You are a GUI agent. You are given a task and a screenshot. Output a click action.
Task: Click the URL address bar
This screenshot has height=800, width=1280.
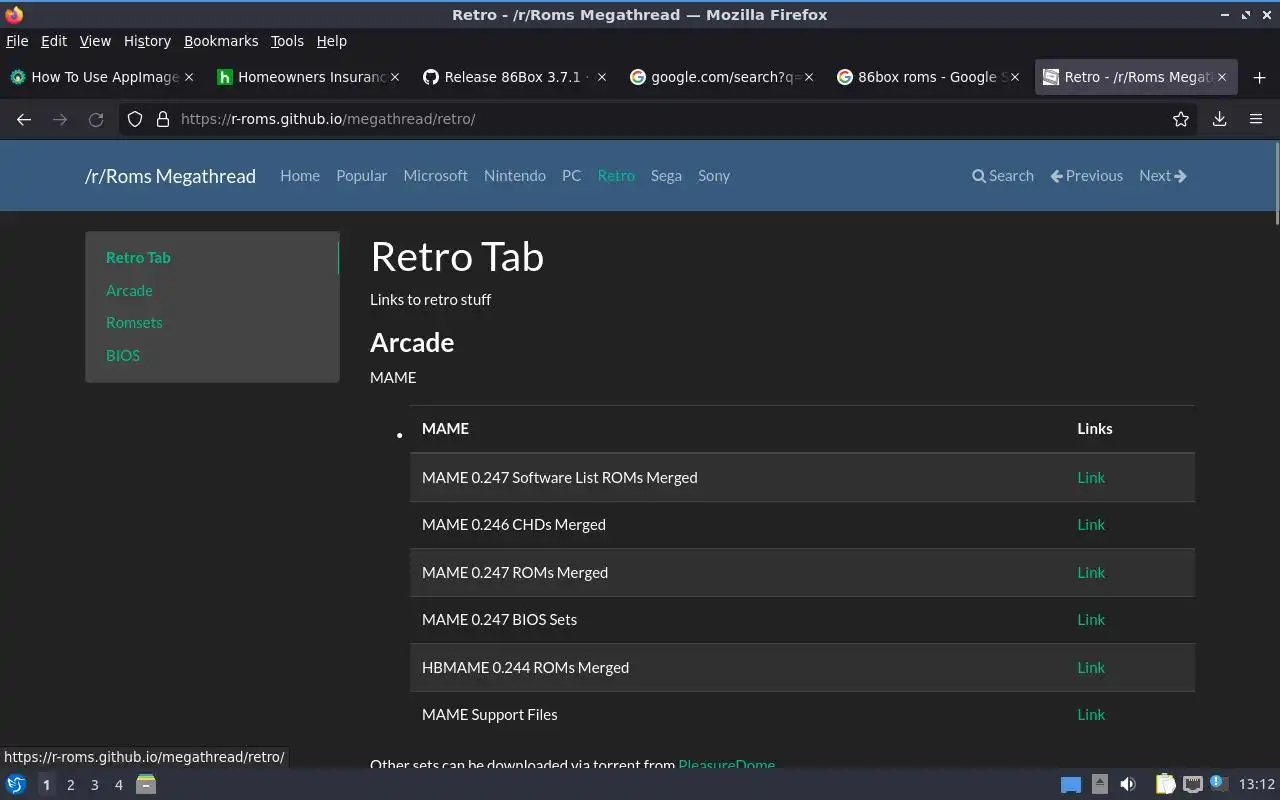(660, 119)
